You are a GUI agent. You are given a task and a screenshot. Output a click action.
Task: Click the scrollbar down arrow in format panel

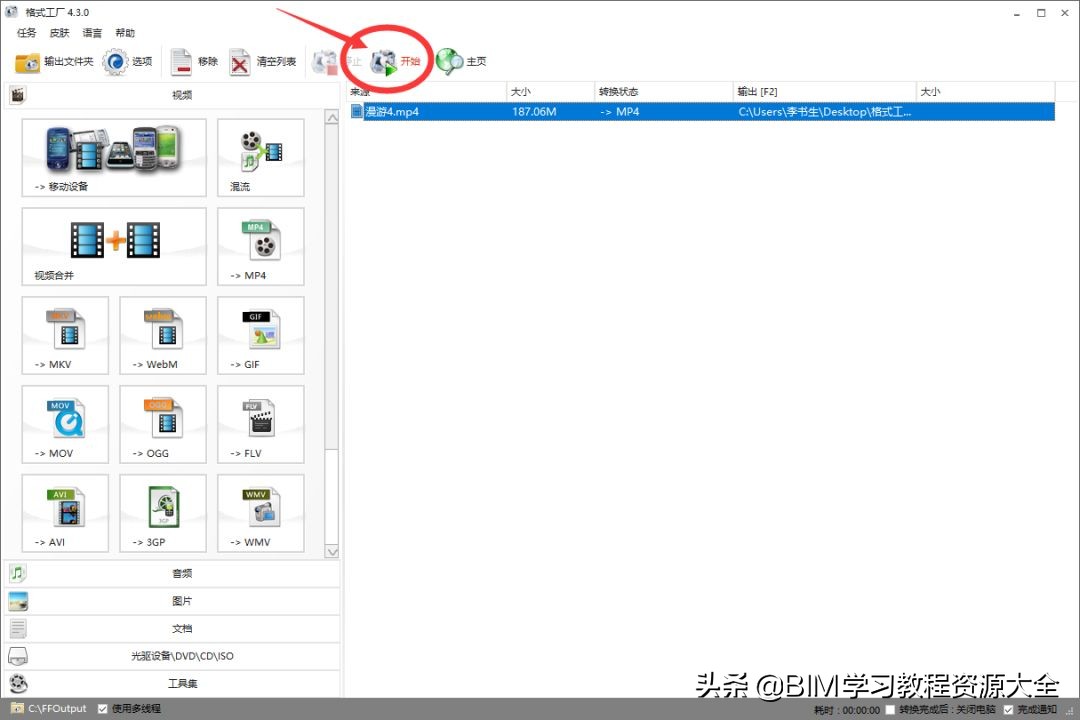332,551
